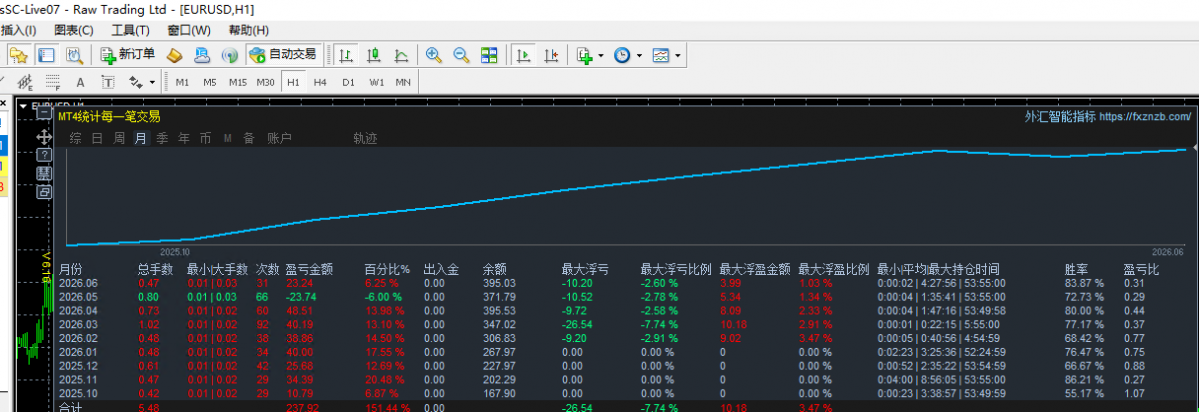Screen dimensions: 1199x412
Task: Select the equidistant channel E tool
Action: [25, 82]
